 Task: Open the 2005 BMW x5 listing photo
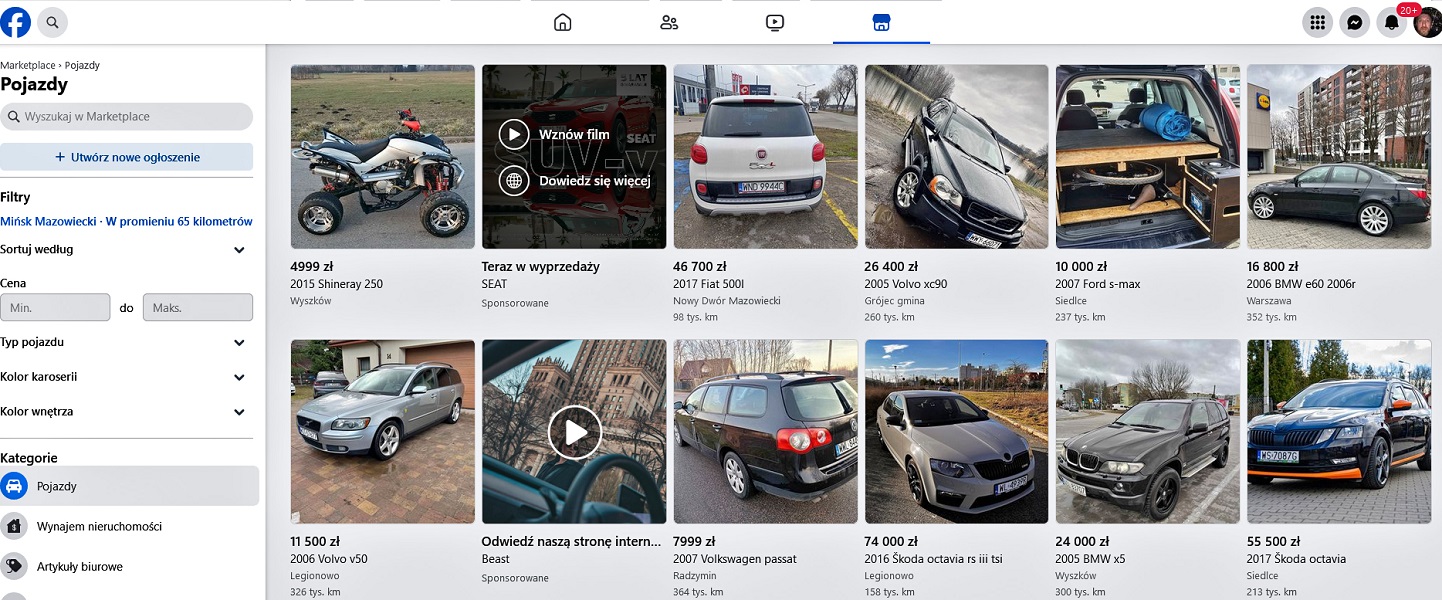coord(1148,432)
